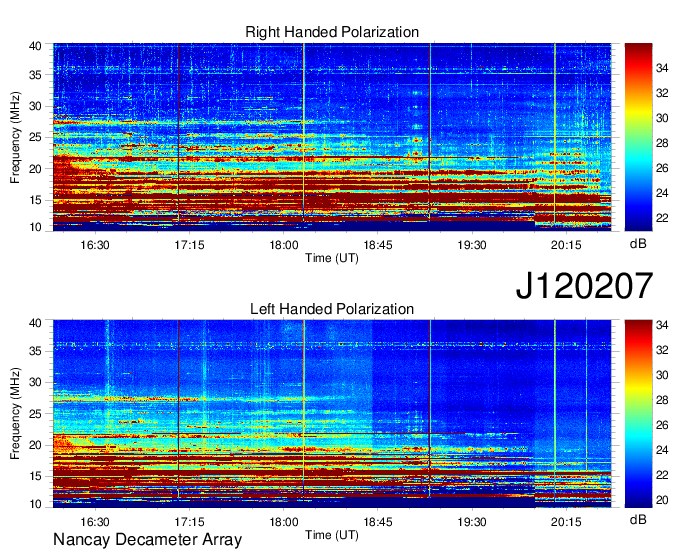The width and height of the screenshot is (680, 552).
Task: Click Frequency (MHz) label of left-handed plot
Action: 15,414
